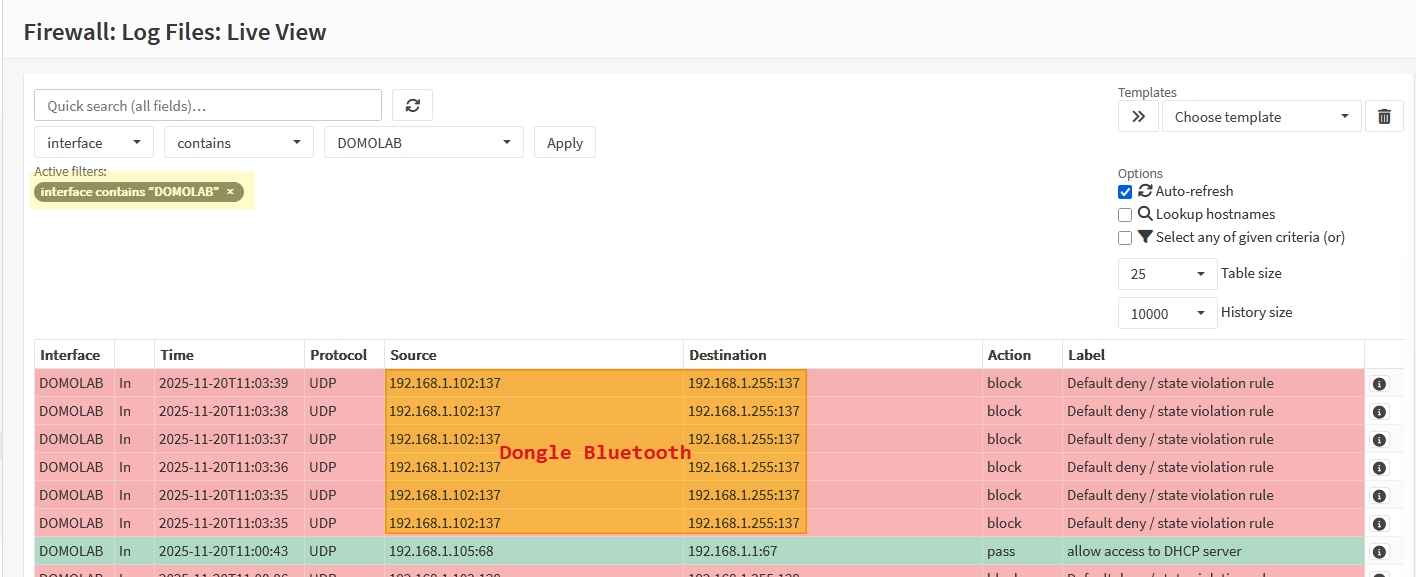Check Select any of given criteria (or)
This screenshot has width=1416, height=577.
pos(1125,238)
